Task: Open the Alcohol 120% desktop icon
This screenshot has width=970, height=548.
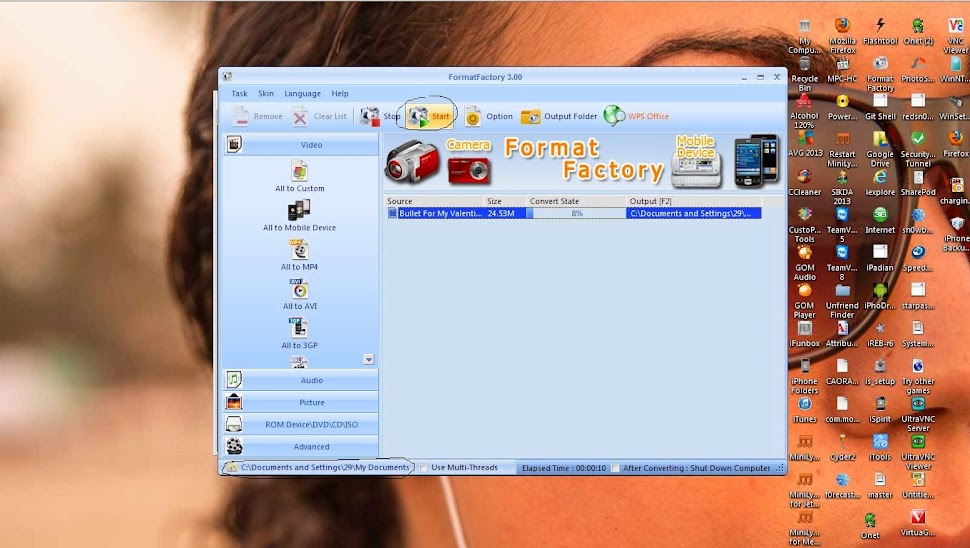Action: (x=804, y=111)
